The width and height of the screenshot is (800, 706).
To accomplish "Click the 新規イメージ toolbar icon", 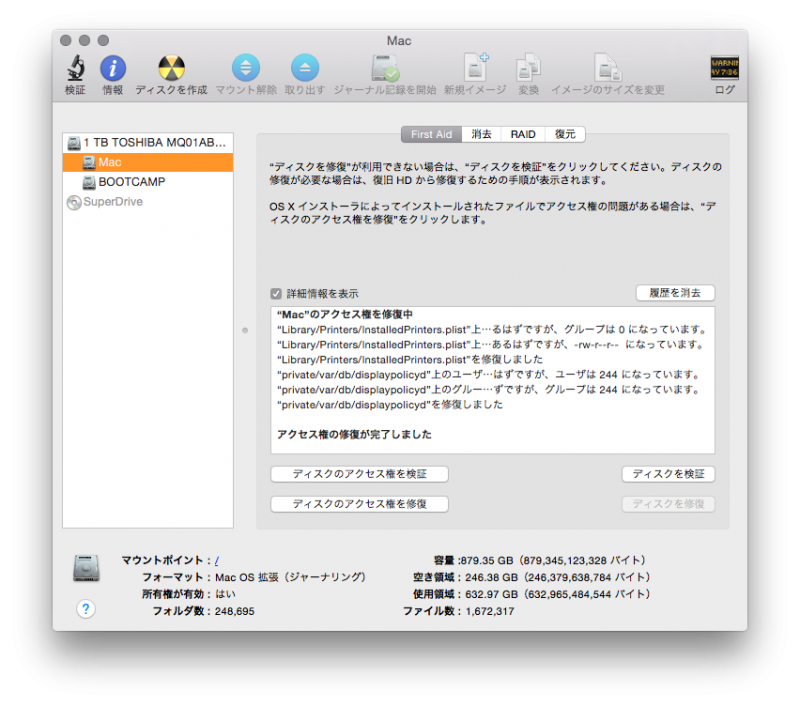I will tap(475, 69).
